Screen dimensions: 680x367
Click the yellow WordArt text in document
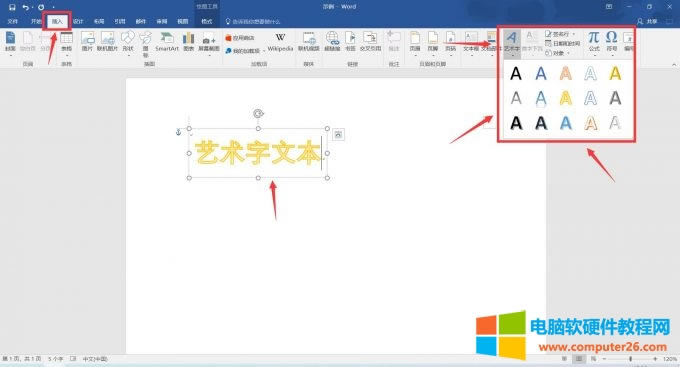(x=258, y=153)
